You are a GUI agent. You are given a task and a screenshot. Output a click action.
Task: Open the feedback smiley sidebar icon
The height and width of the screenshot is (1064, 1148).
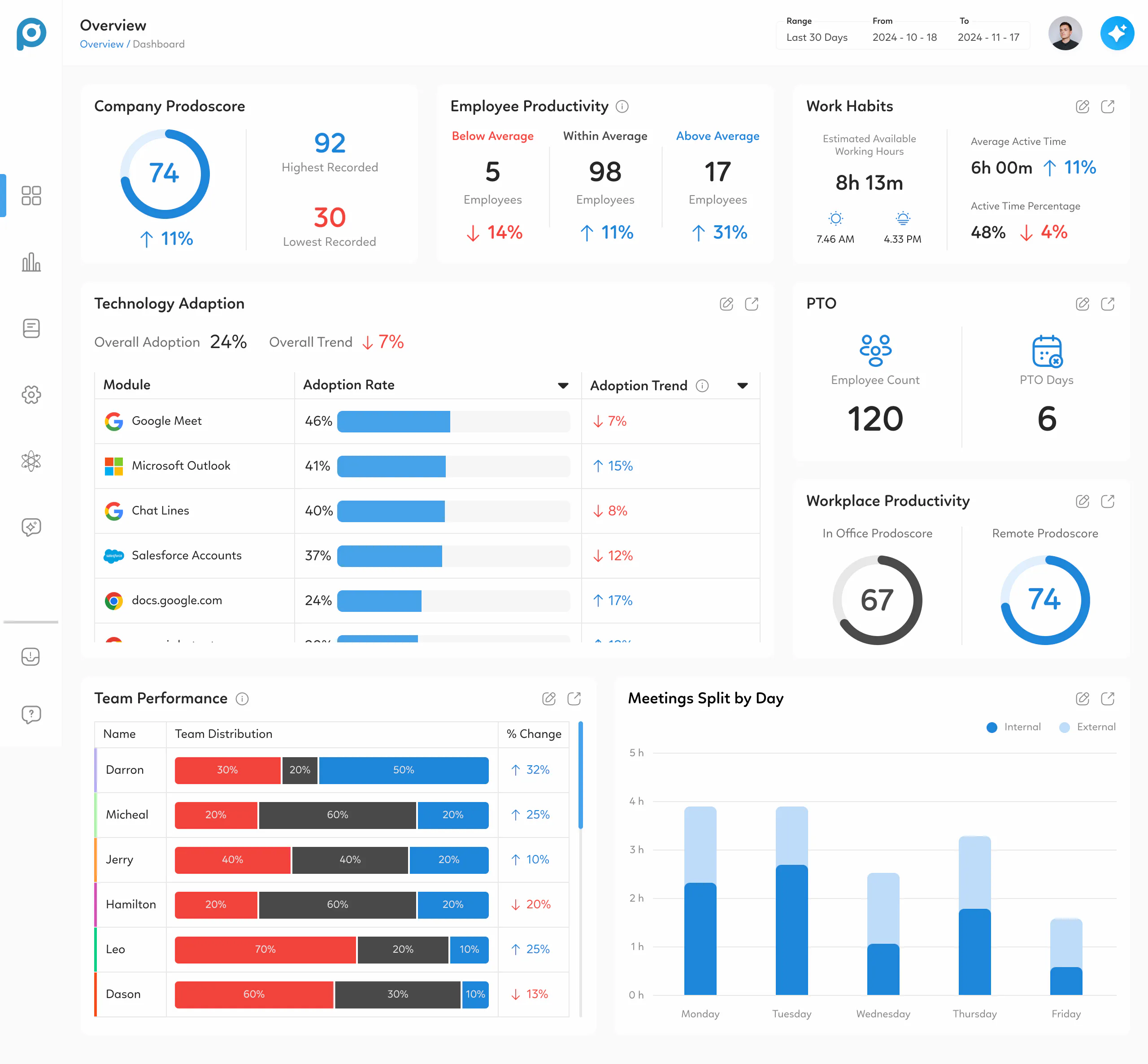click(31, 656)
